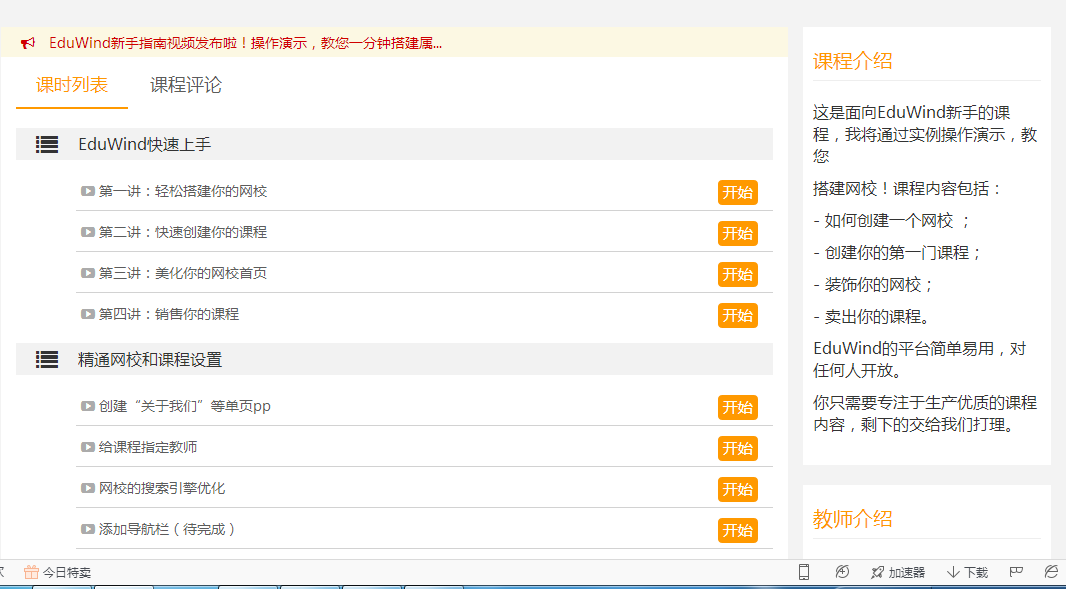Click the line - 装饰你的网校；
This screenshot has height=589, width=1066.
click(874, 284)
